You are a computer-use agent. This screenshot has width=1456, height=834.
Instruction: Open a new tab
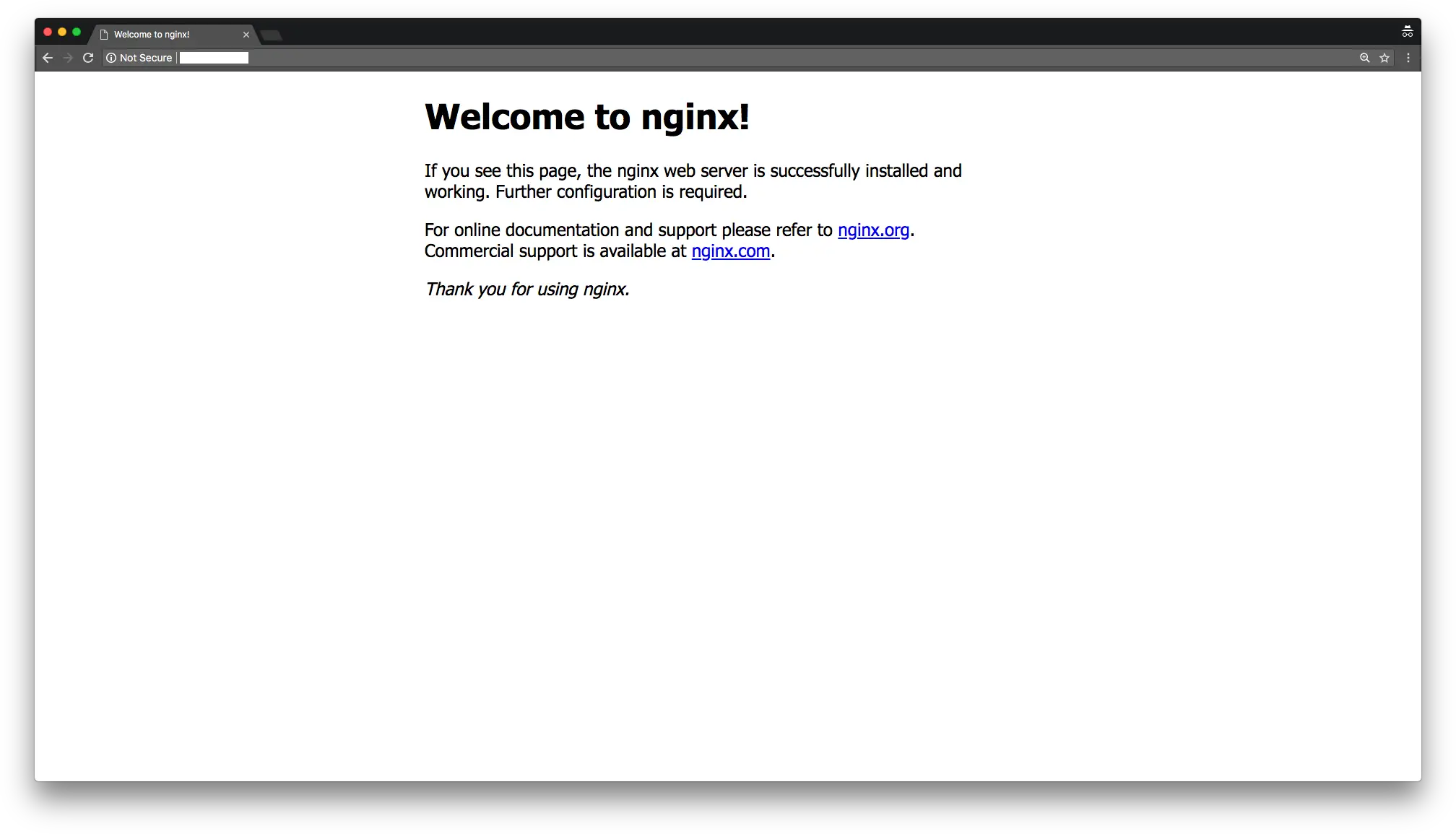272,35
